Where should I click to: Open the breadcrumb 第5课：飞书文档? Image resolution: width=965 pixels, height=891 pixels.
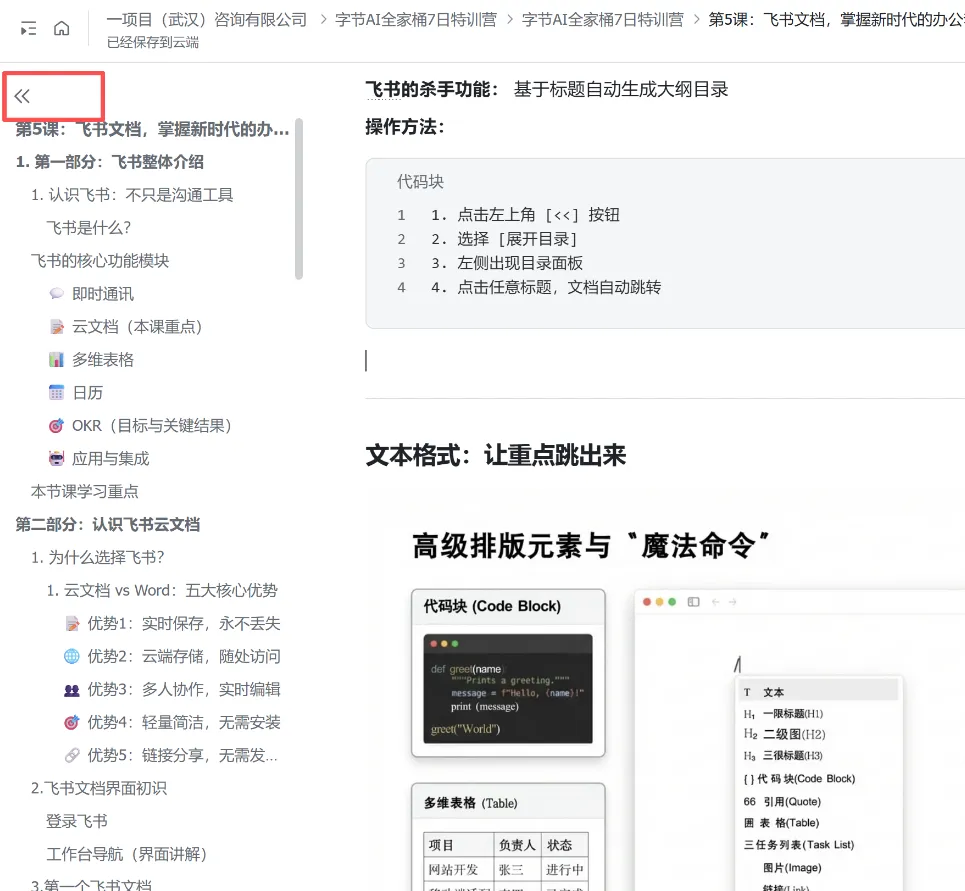(x=836, y=20)
